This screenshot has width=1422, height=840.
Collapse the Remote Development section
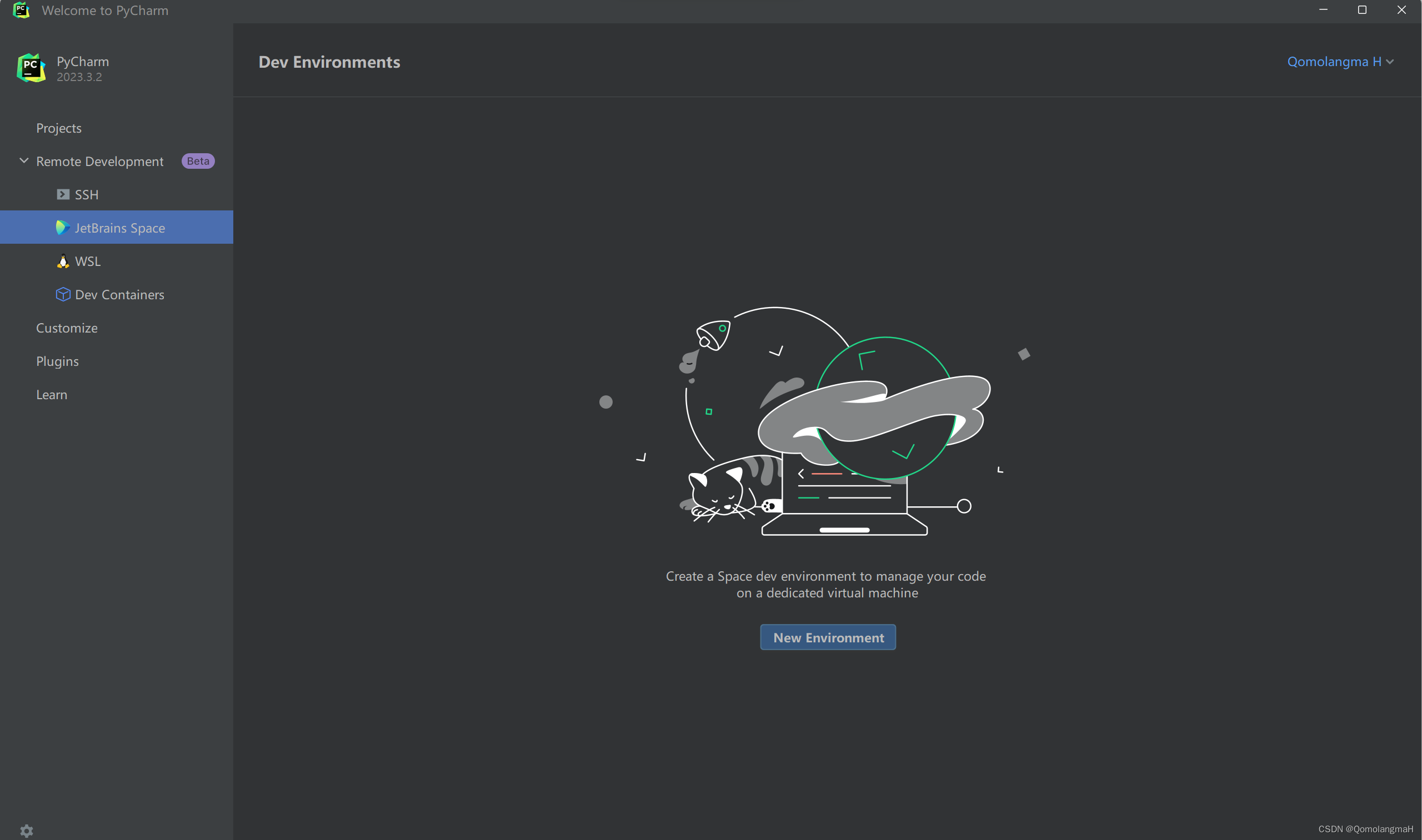[x=24, y=161]
